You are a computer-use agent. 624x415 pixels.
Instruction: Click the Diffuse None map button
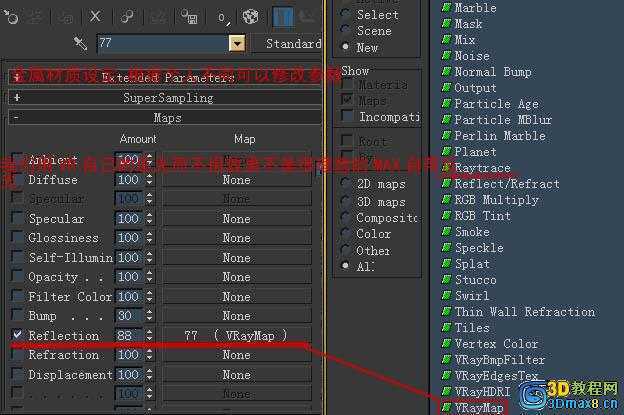coord(237,180)
